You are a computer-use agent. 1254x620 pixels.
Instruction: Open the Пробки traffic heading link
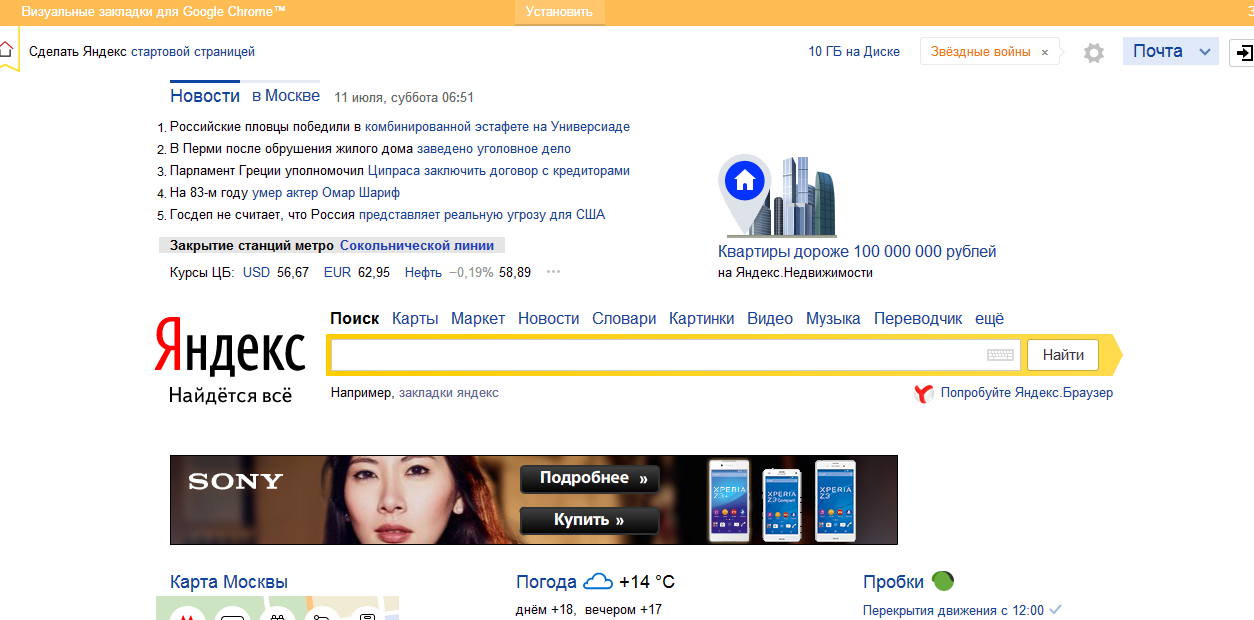point(894,582)
